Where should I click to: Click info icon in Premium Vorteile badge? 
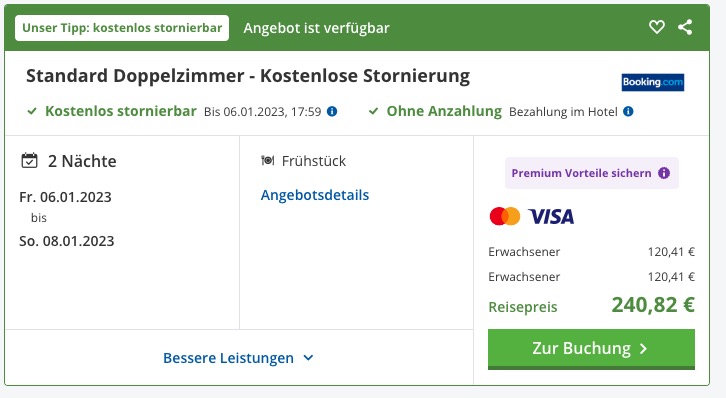pos(664,173)
